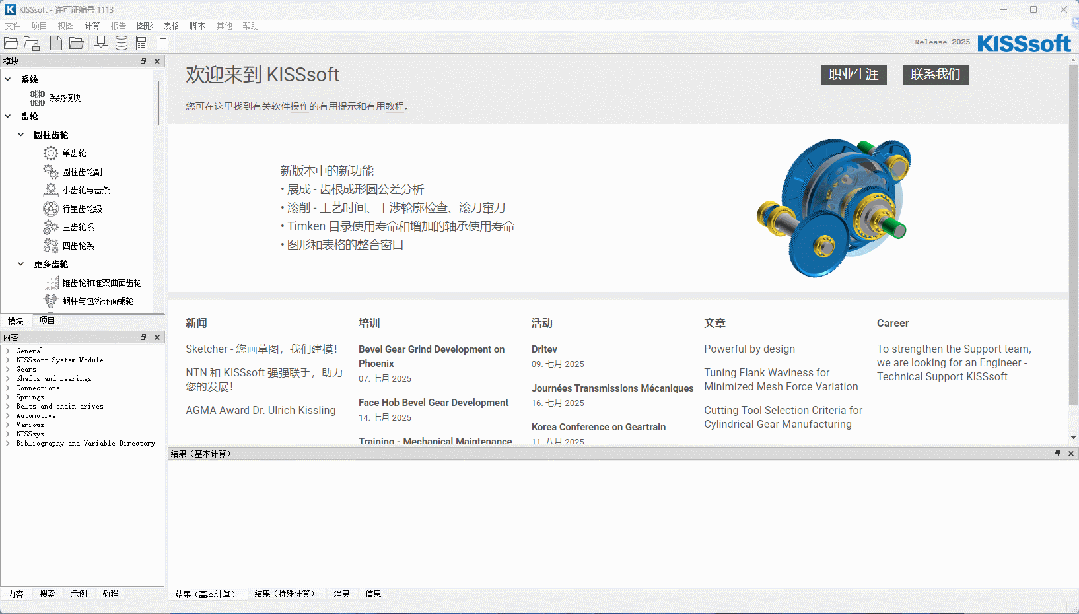Select the Automotive help entry

coord(36,416)
